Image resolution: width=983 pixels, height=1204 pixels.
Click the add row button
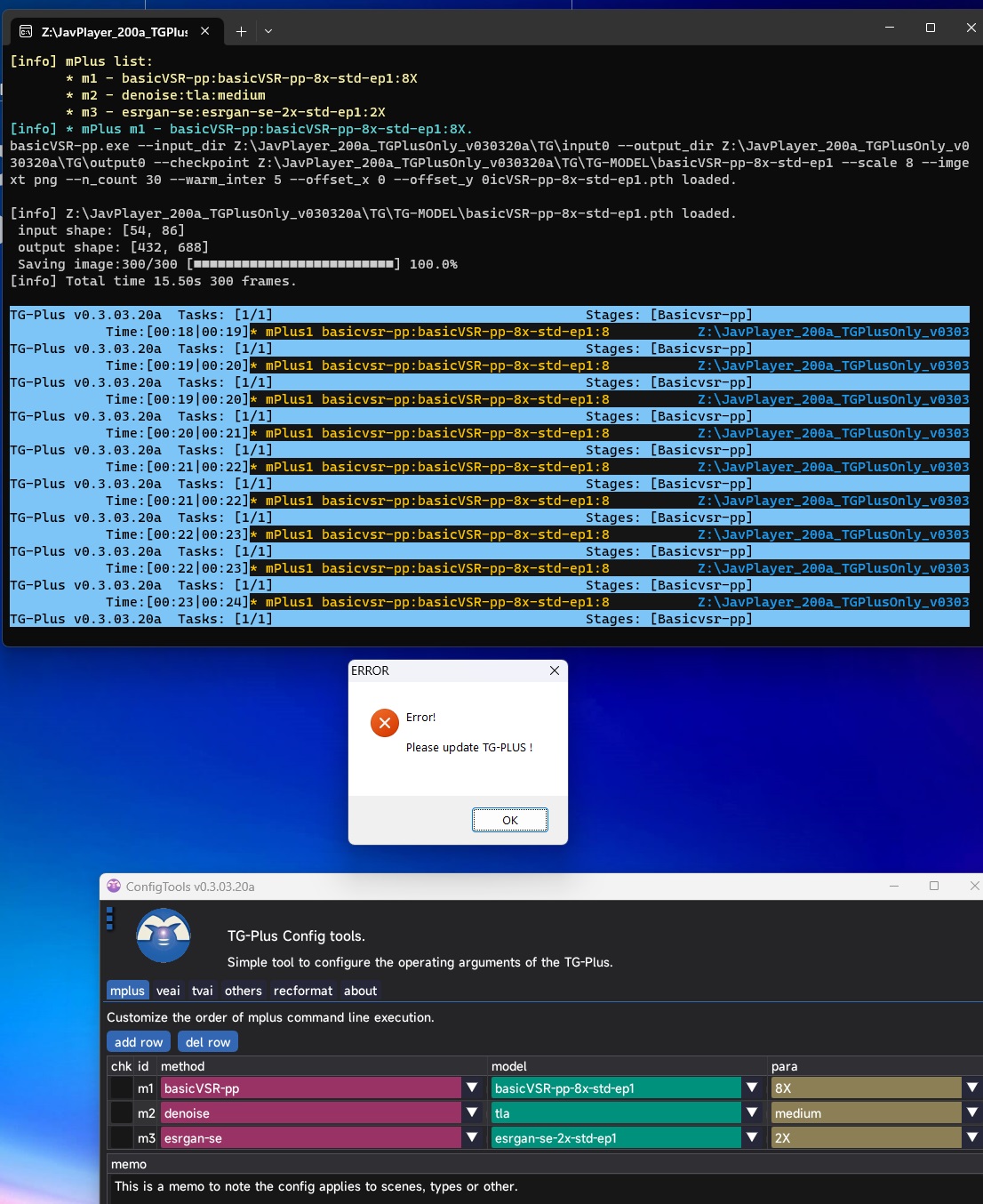[x=138, y=1041]
